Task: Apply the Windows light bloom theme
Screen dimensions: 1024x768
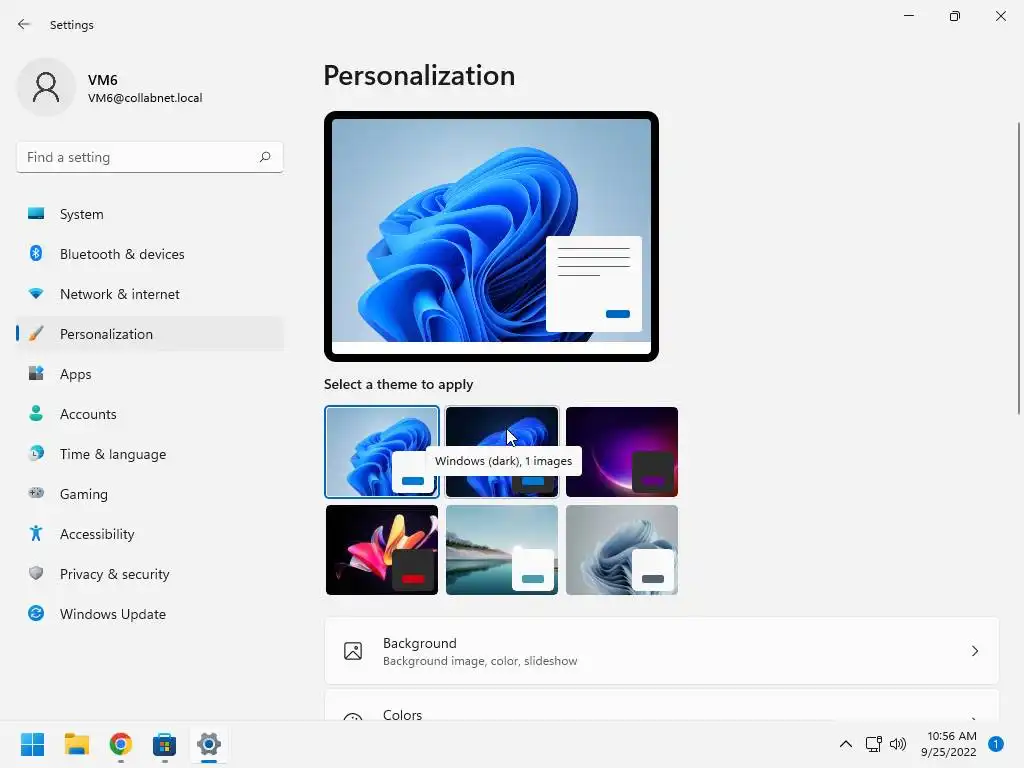Action: point(382,452)
